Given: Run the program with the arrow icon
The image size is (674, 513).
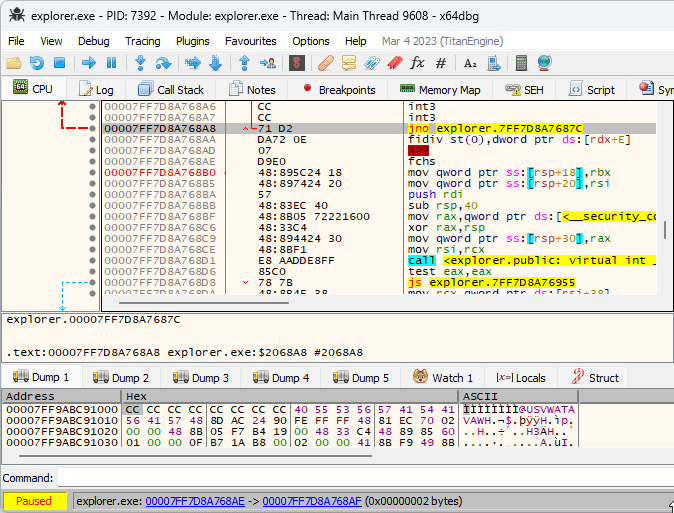Looking at the screenshot, I should tap(89, 63).
